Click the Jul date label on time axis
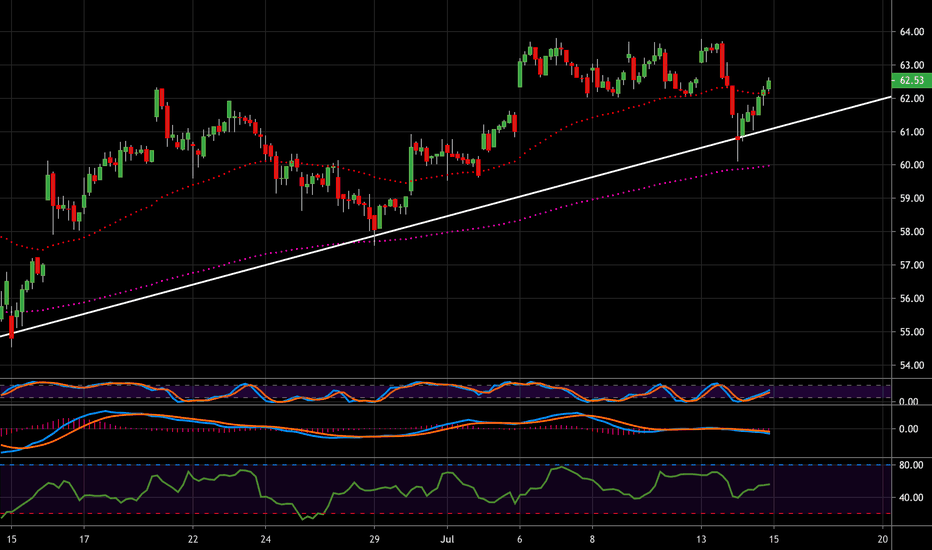This screenshot has height=550, width=932. [447, 539]
